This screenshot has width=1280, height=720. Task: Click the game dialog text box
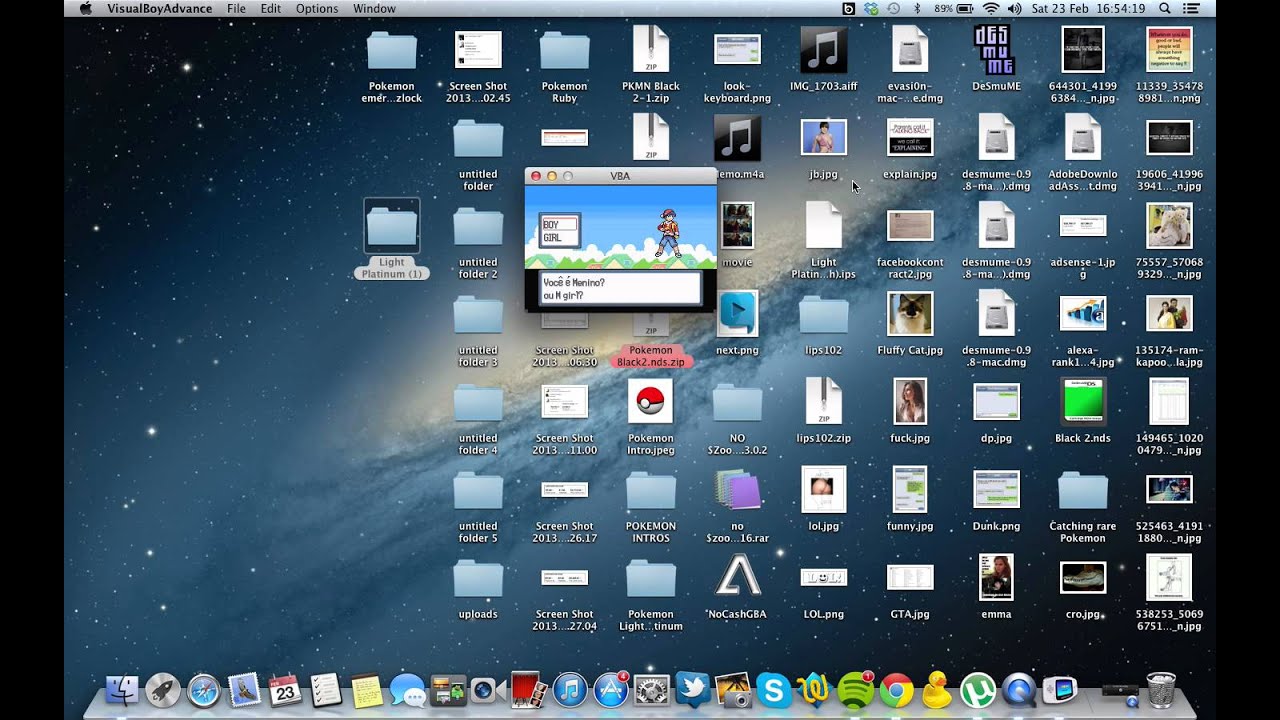click(x=619, y=288)
